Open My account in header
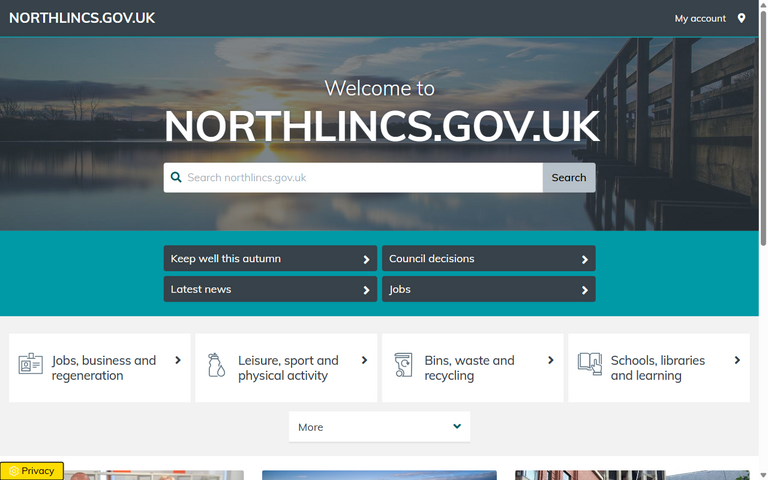Screen dimensions: 768x480 [700, 18]
